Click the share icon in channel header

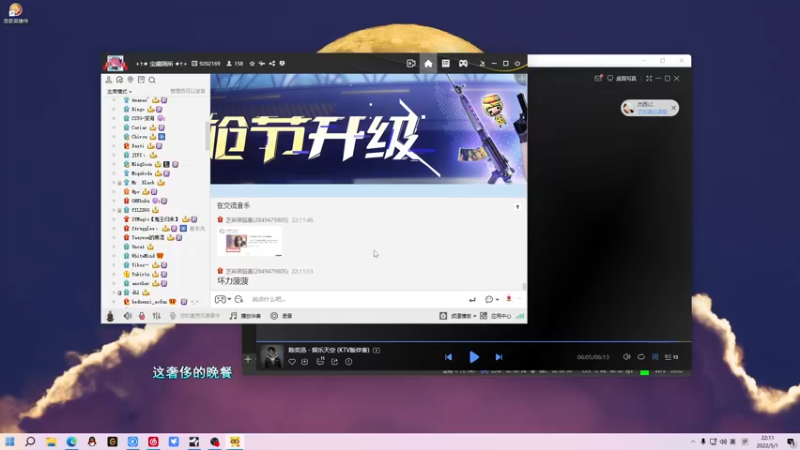pos(272,64)
